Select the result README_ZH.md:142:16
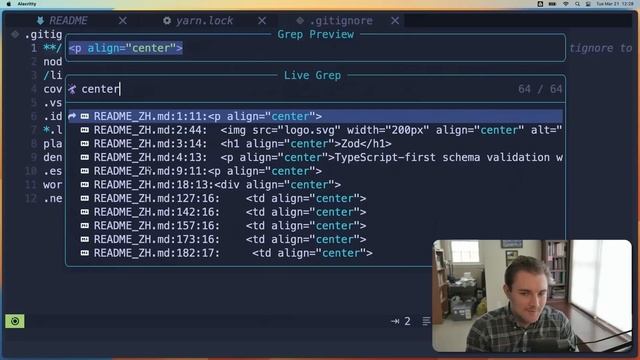The width and height of the screenshot is (640, 360). point(315,212)
